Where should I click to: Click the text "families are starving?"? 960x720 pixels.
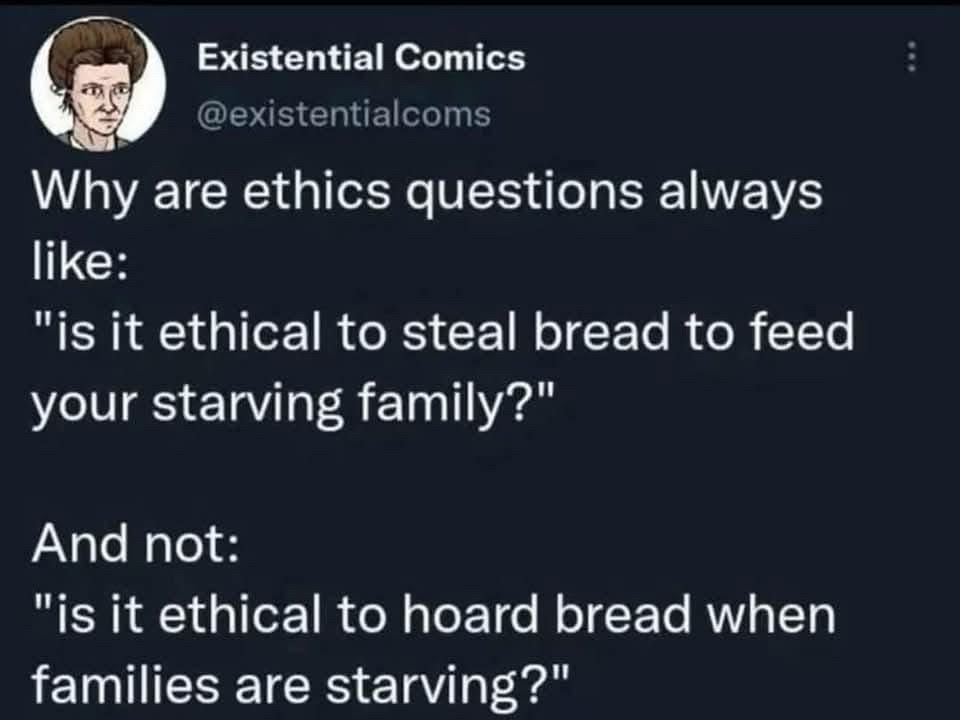pyautogui.click(x=301, y=686)
